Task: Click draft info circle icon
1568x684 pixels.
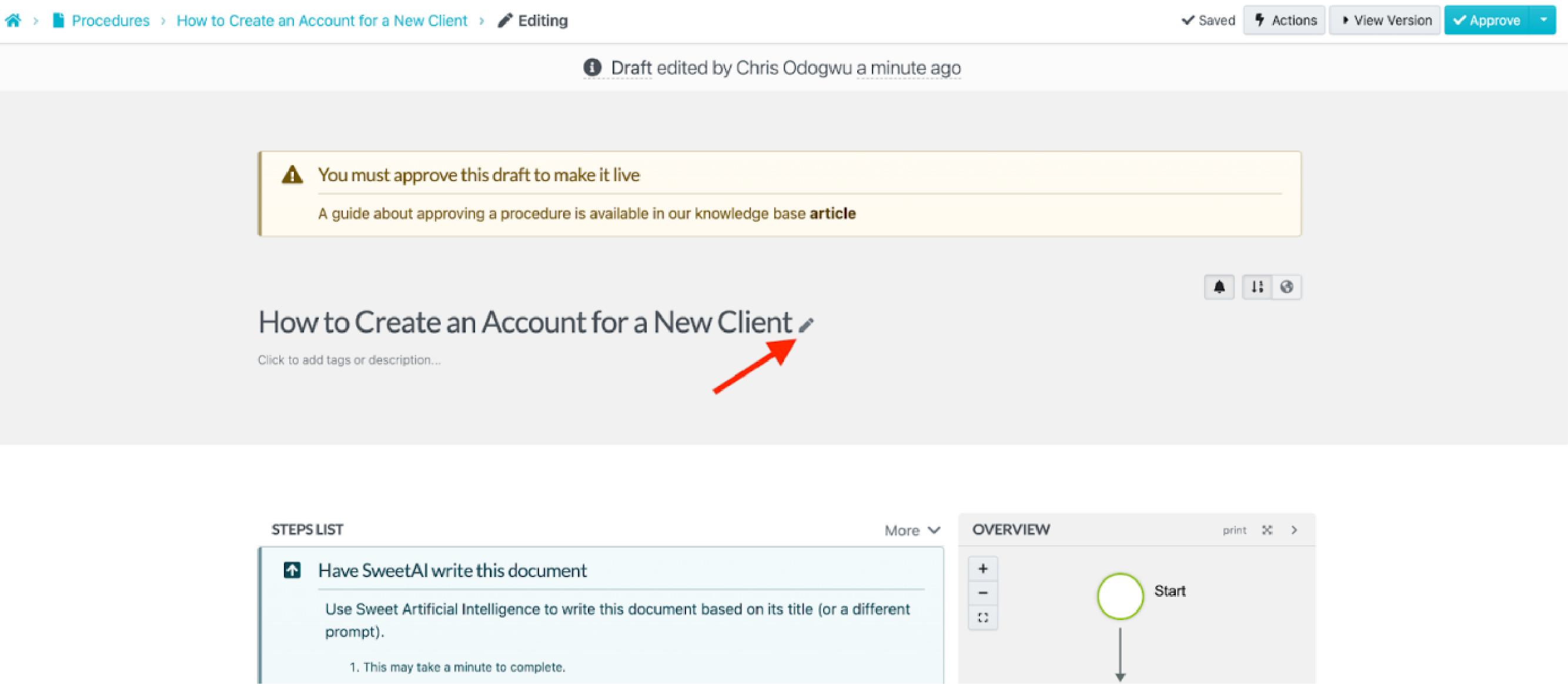Action: click(592, 68)
